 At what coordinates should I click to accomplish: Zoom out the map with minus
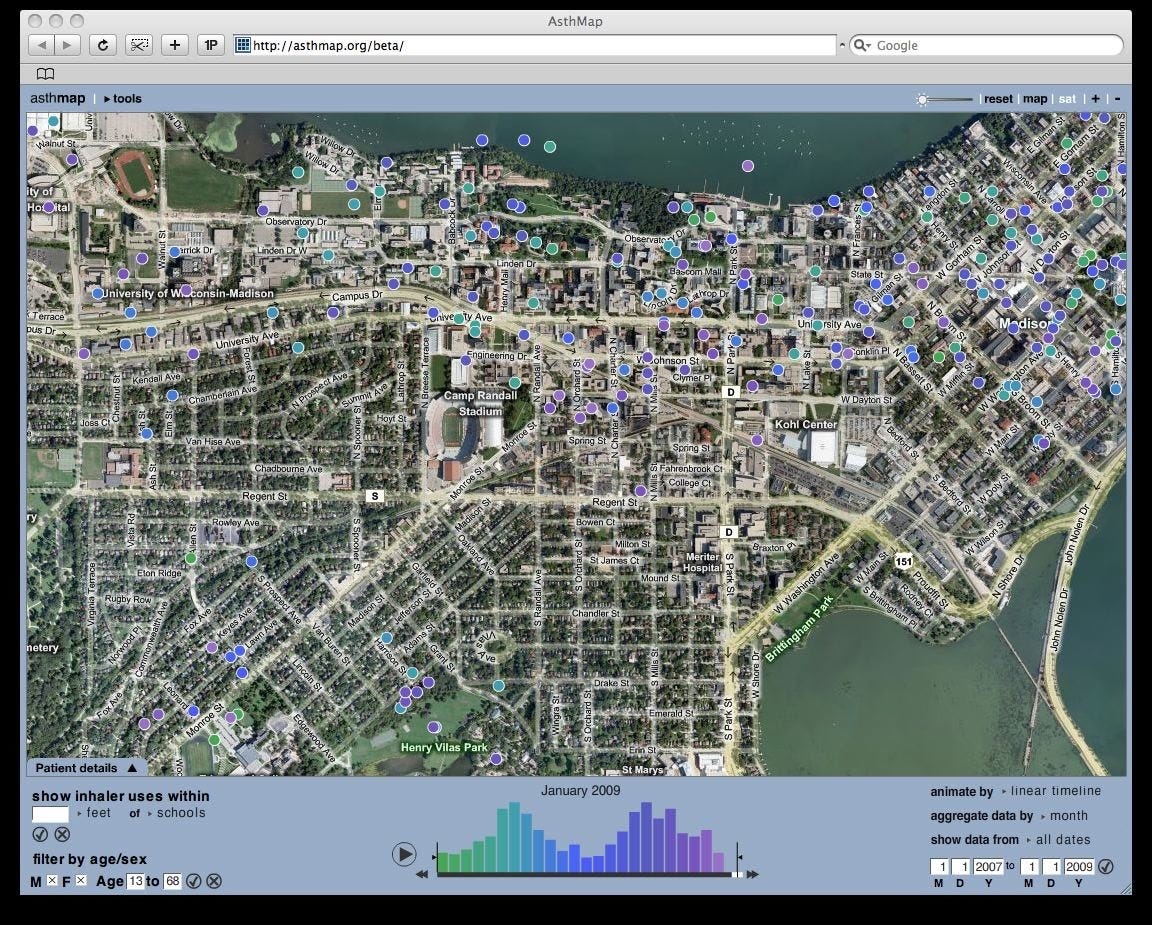click(1117, 98)
